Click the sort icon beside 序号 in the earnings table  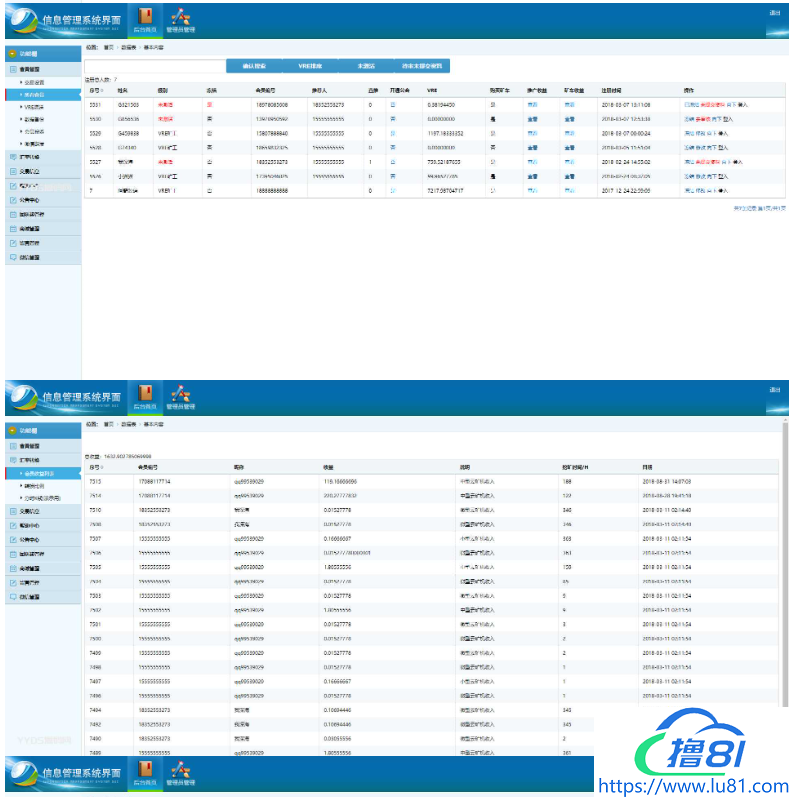point(102,467)
